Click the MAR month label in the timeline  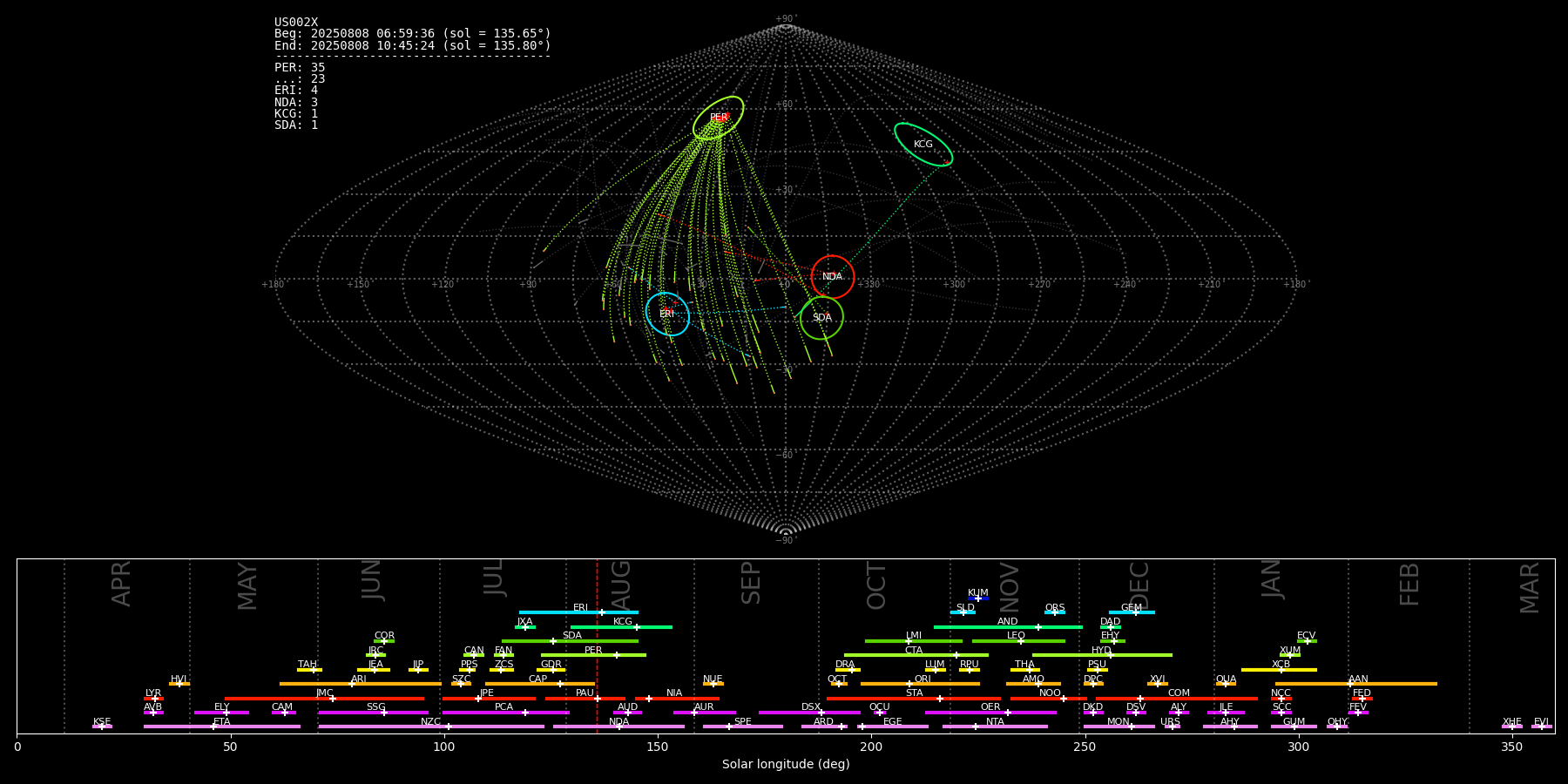[1530, 588]
